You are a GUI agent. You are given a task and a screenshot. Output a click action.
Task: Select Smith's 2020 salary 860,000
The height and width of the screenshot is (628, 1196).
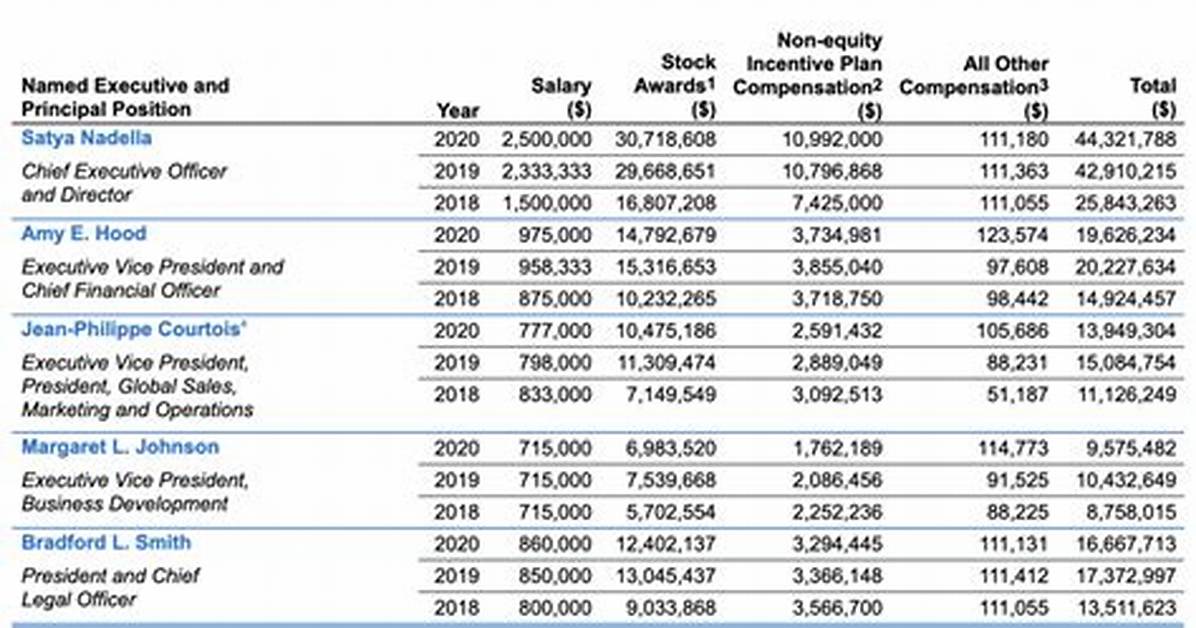pos(555,544)
